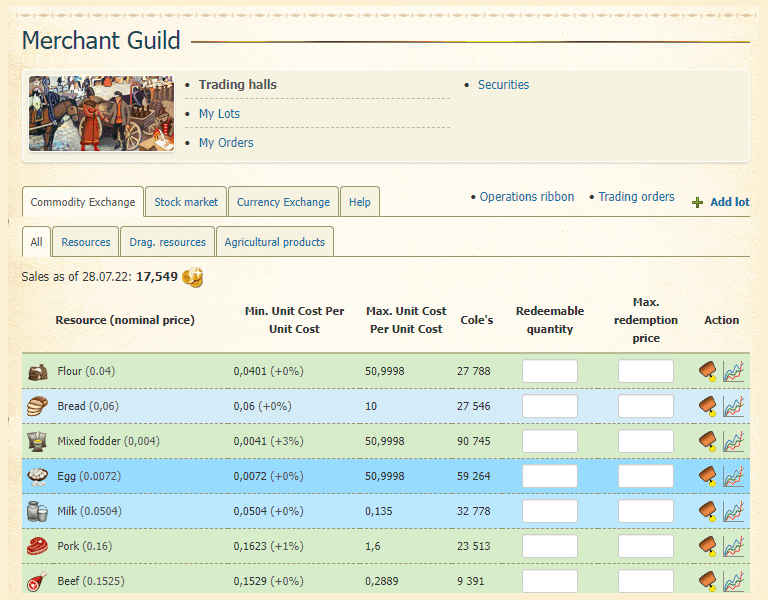This screenshot has height=600, width=768.
Task: Click the Egg resource icon
Action: point(38,476)
